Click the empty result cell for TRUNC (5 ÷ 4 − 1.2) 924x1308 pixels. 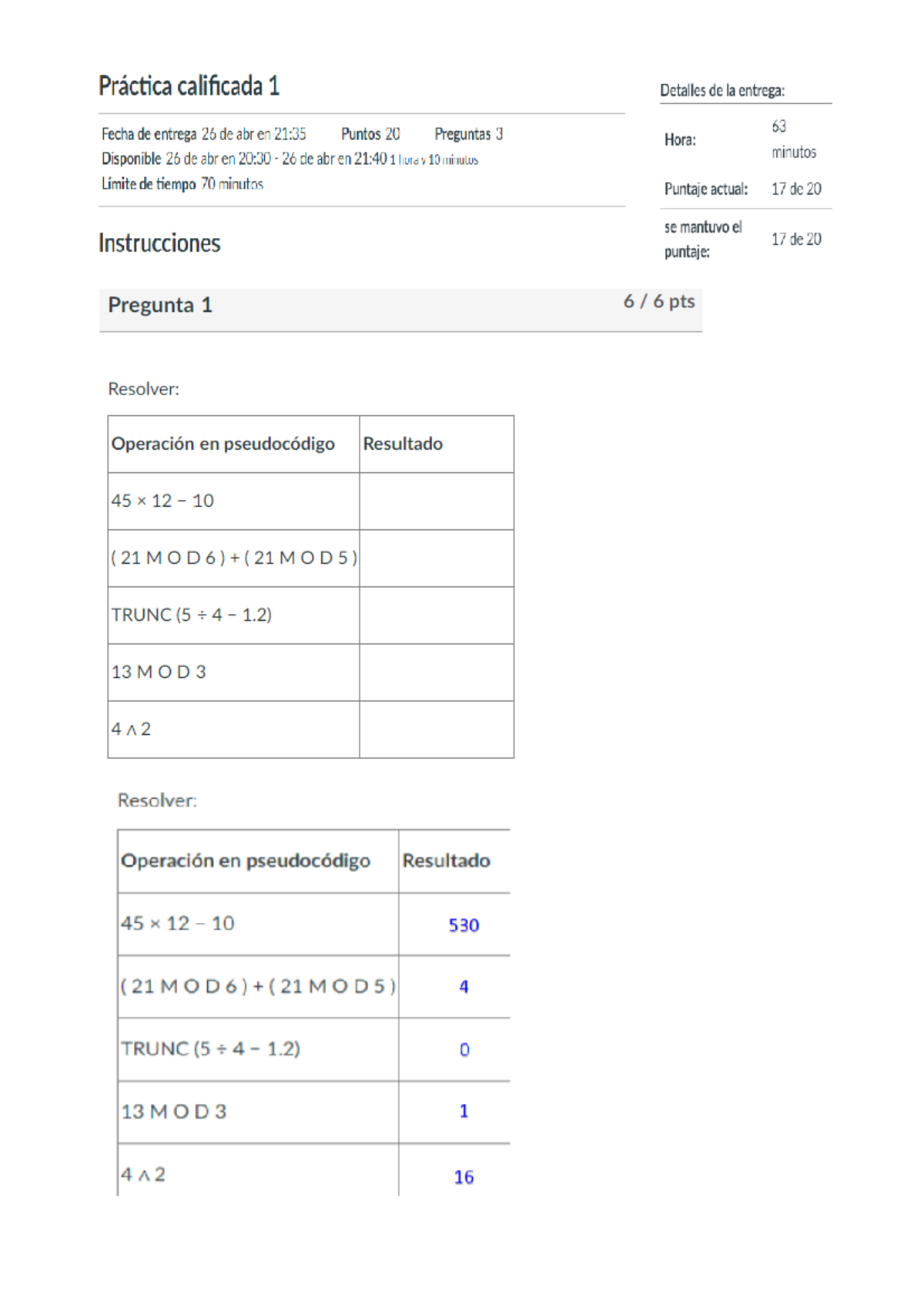tap(436, 615)
